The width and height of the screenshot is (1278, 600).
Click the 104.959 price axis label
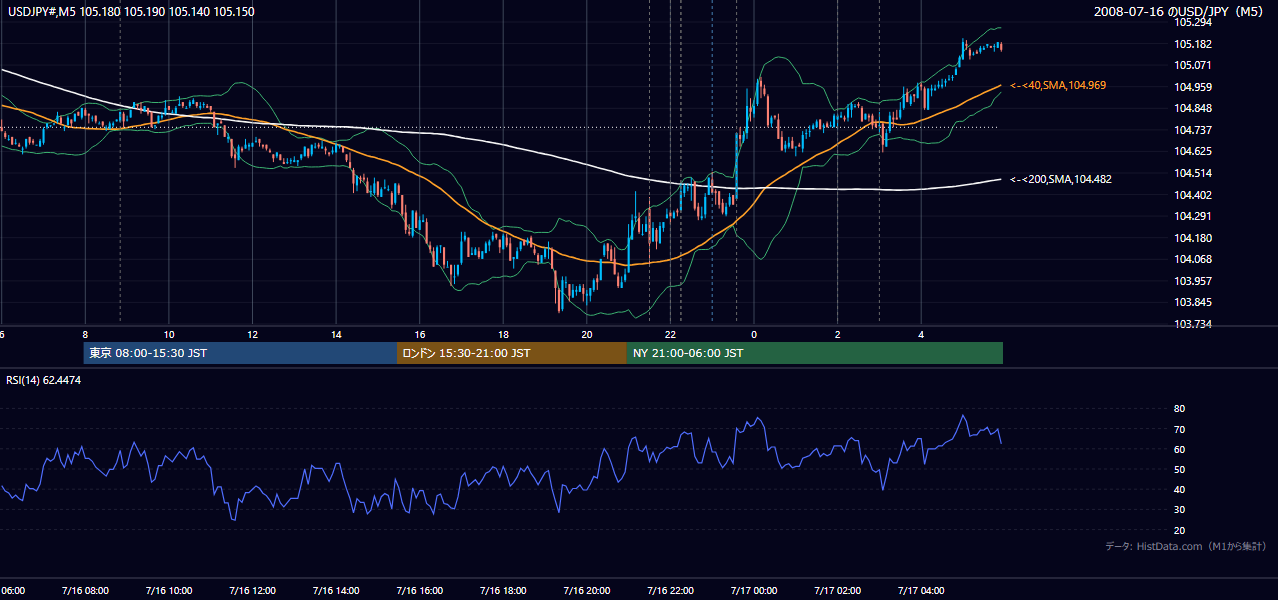coord(1192,87)
